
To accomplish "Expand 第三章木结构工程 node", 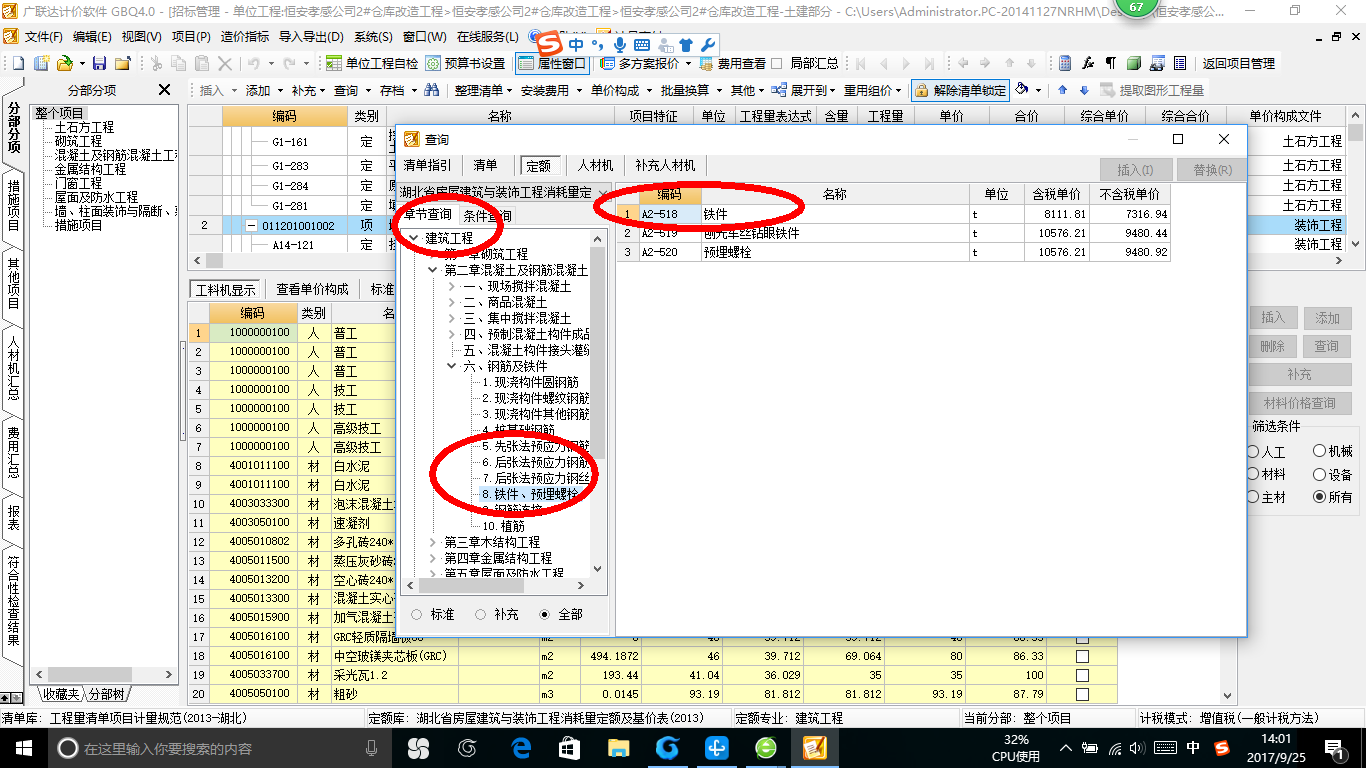I will (x=433, y=542).
